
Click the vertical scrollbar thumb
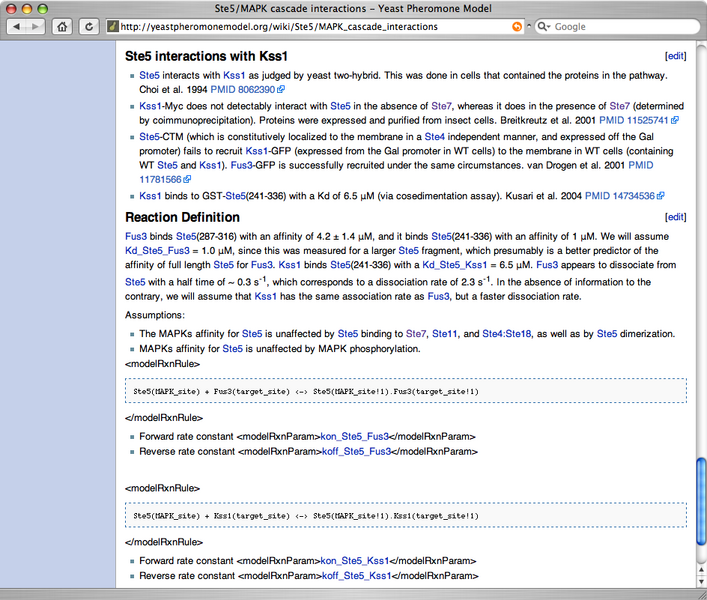(x=701, y=502)
